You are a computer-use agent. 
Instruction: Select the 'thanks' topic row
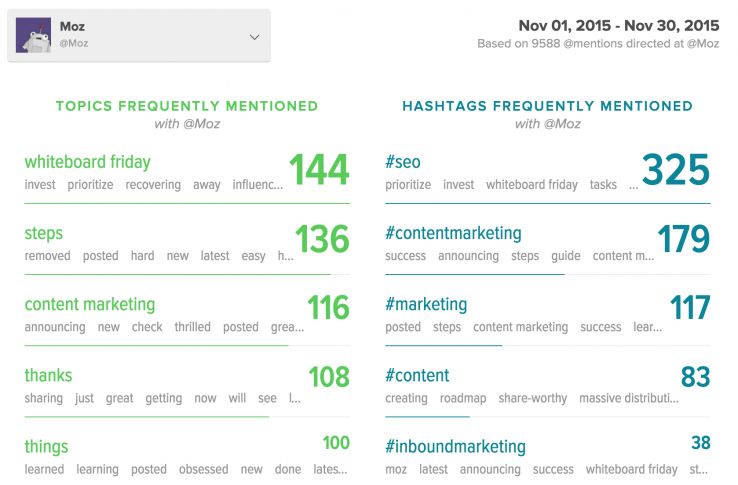click(x=48, y=375)
